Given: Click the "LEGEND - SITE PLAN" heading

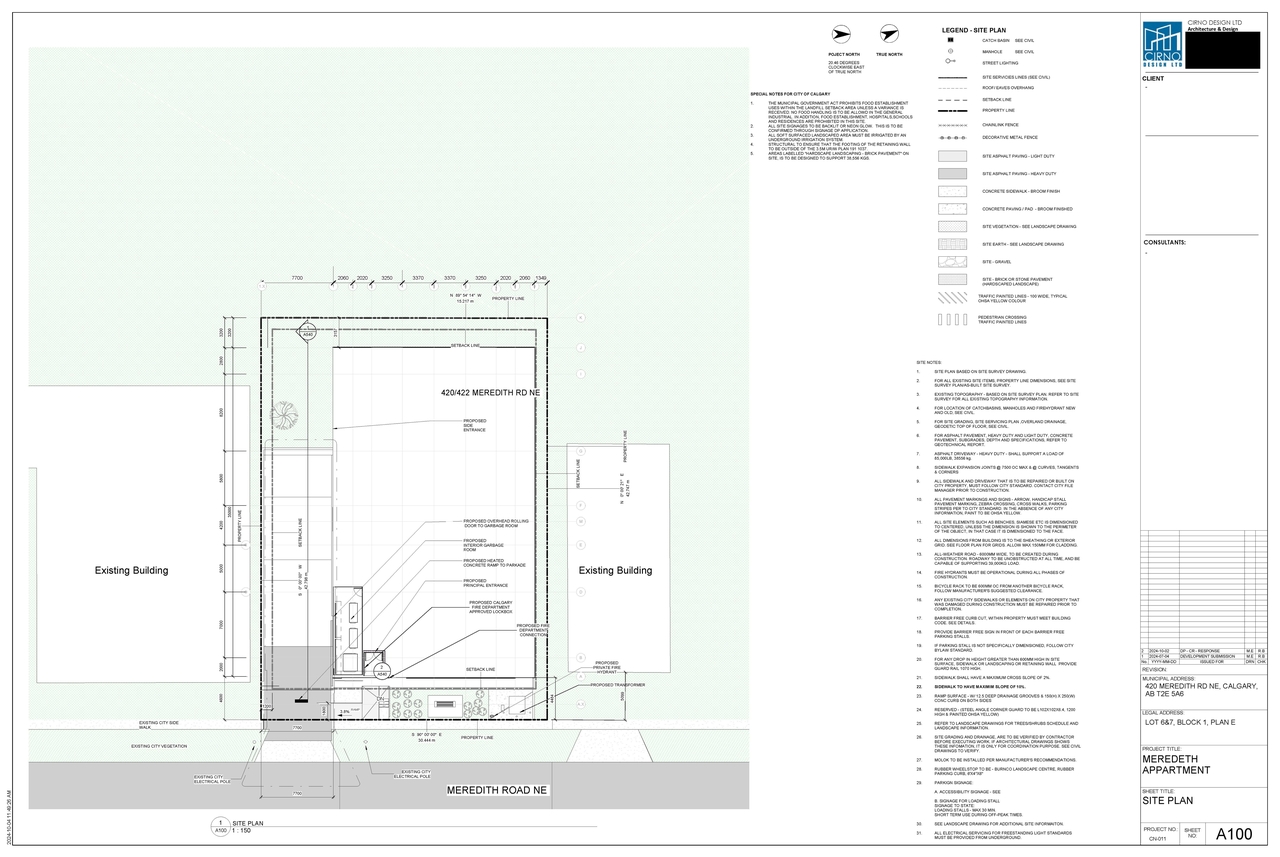Looking at the screenshot, I should pos(972,30).
